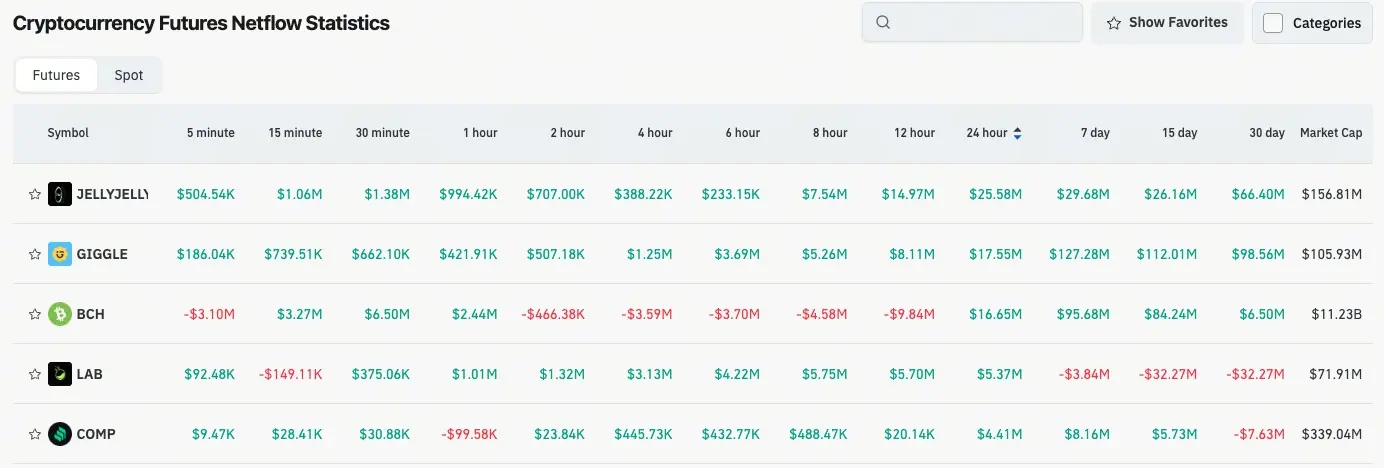
Task: Switch to the Spot tab
Action: (x=129, y=75)
